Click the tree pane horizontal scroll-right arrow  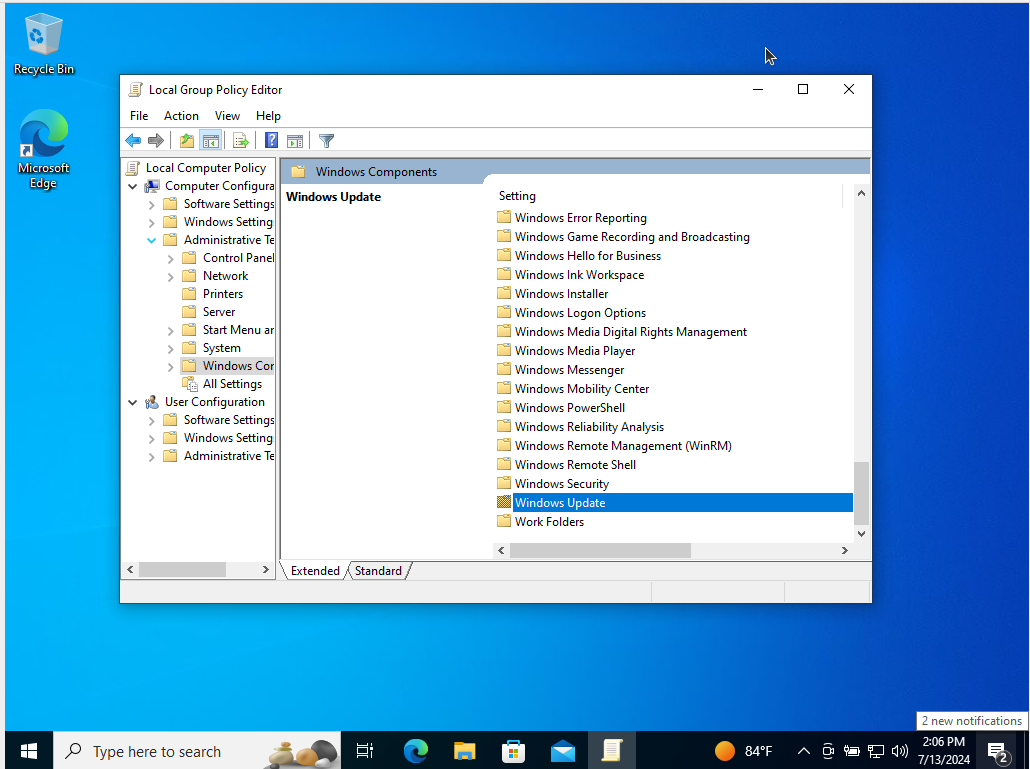click(265, 569)
